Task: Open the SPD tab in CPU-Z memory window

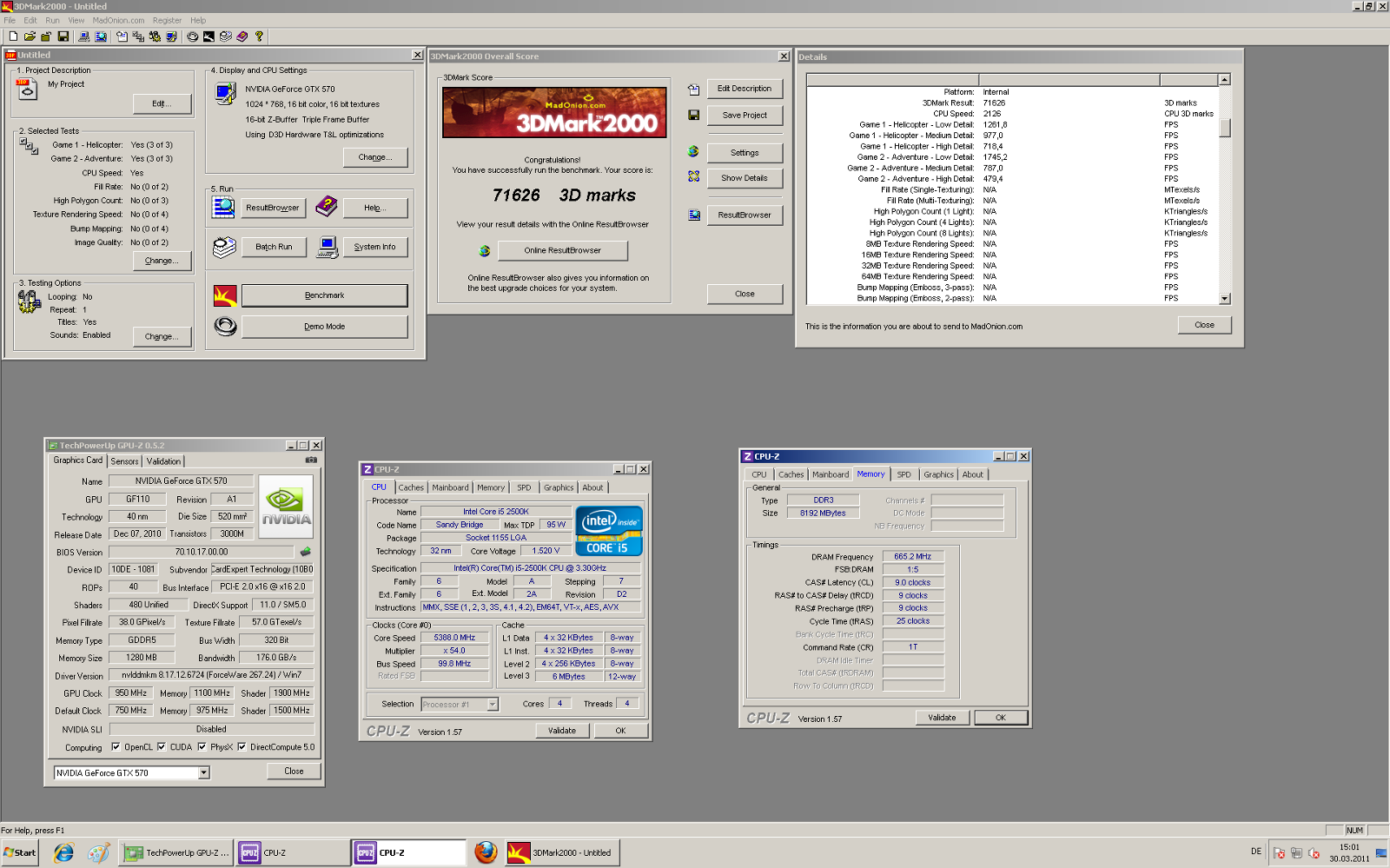Action: 903,474
